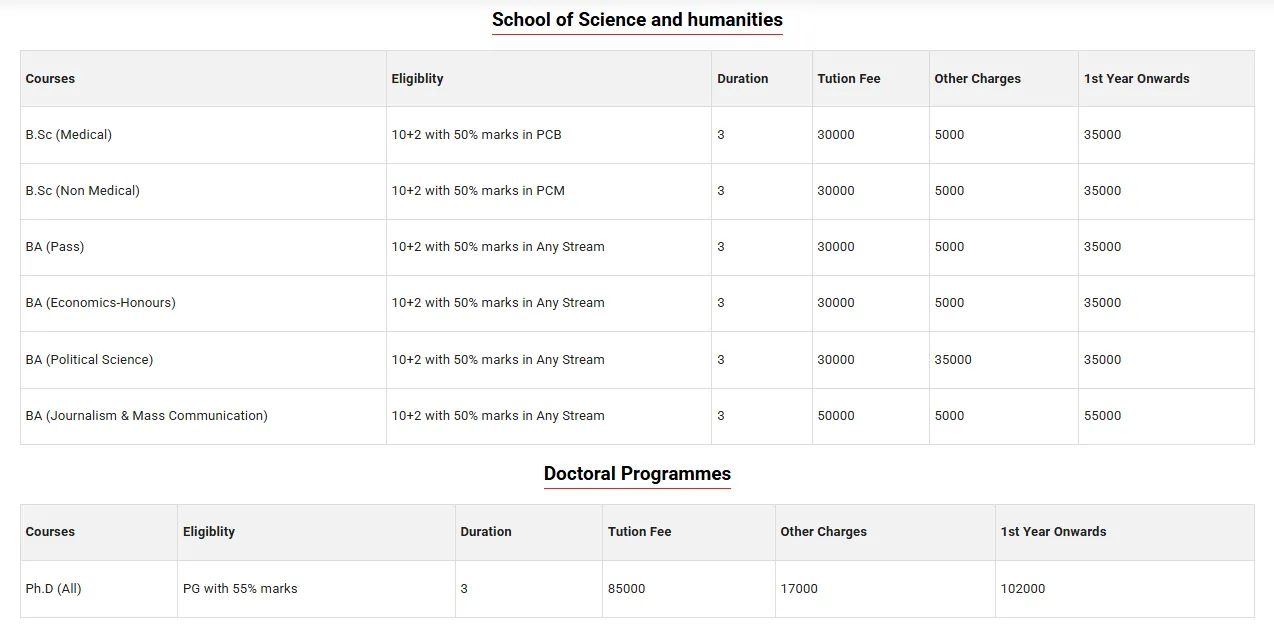Image resolution: width=1274 pixels, height=627 pixels.
Task: Click the Doctoral Programmes heading
Action: click(636, 473)
